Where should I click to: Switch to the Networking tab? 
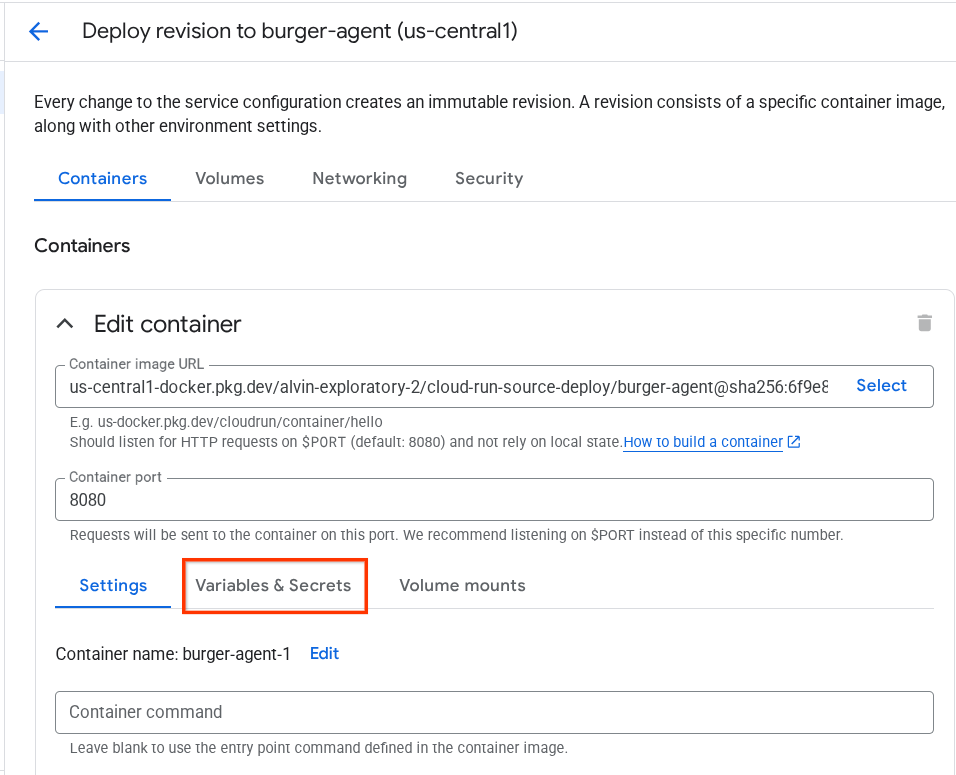359,179
